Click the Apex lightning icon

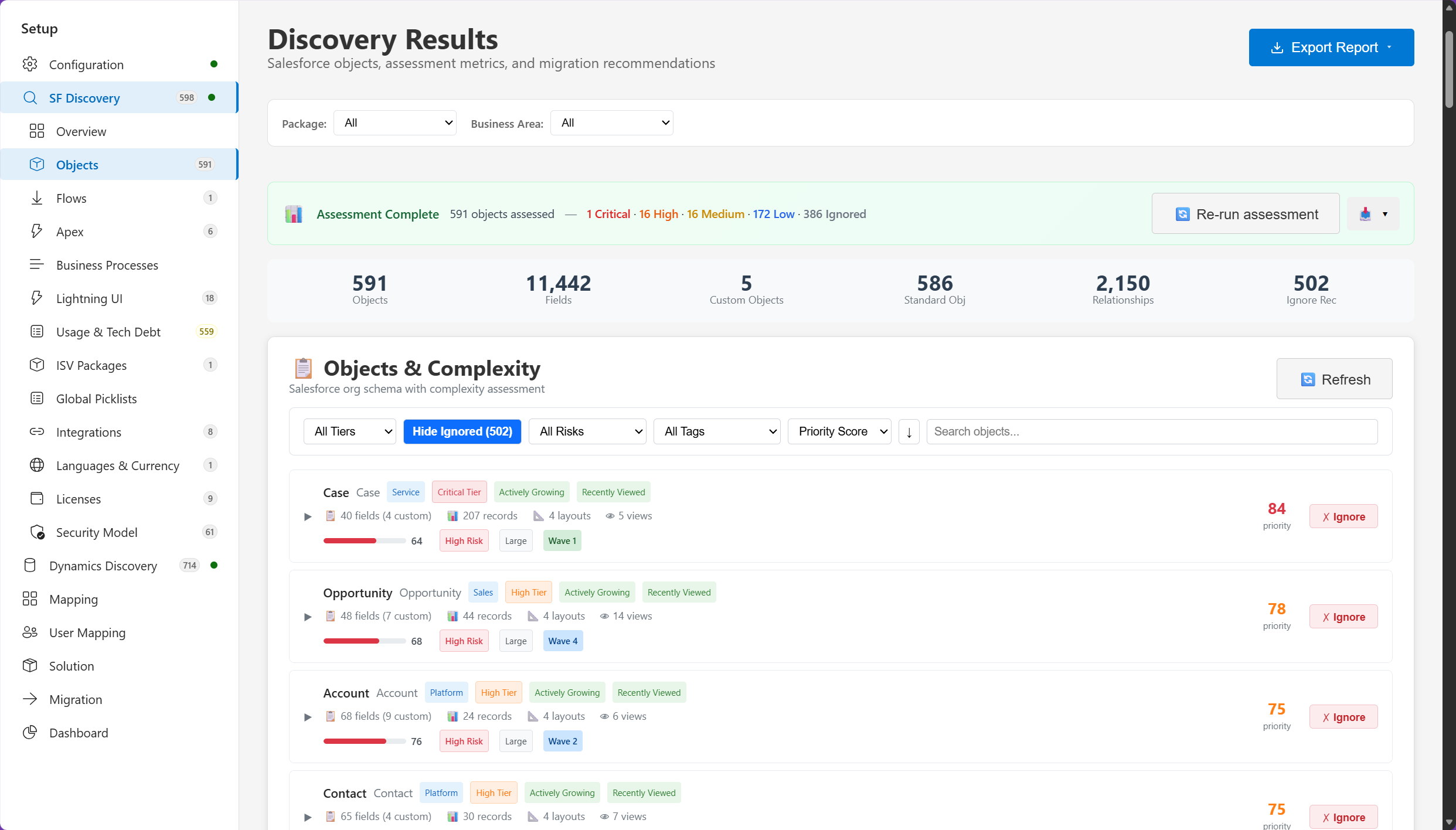[37, 232]
